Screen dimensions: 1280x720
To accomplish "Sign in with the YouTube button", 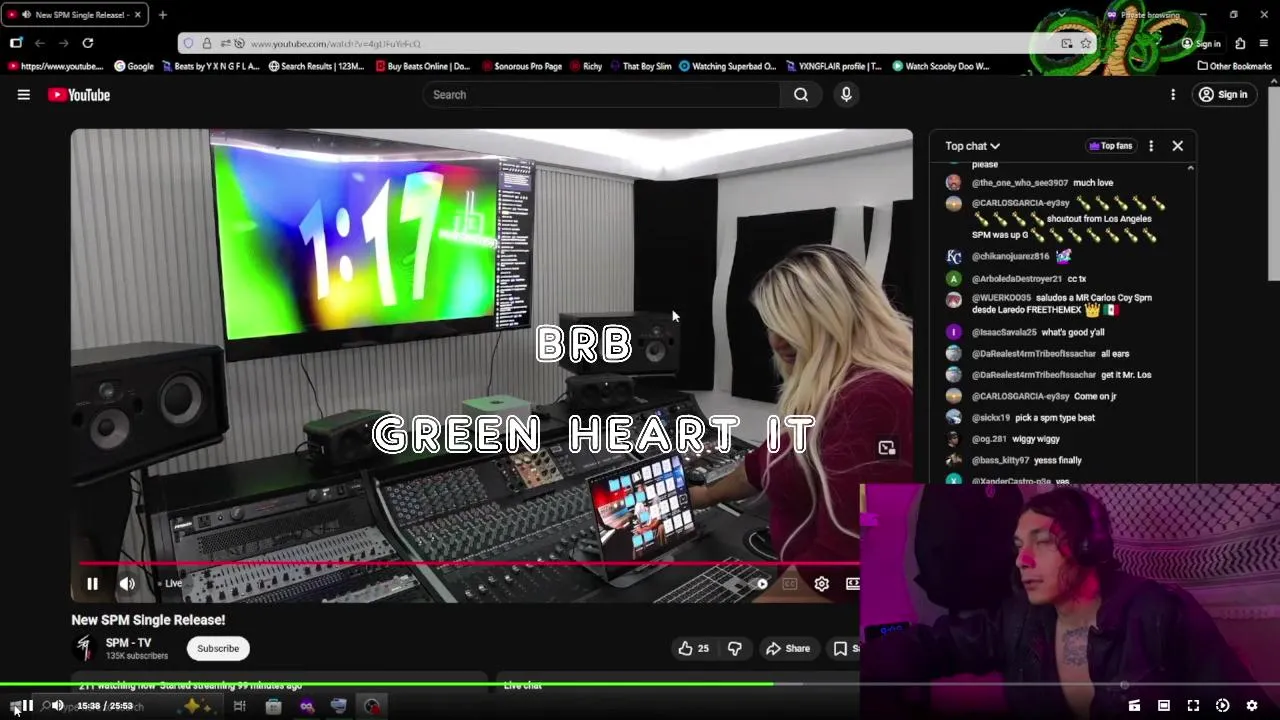I will [1223, 95].
